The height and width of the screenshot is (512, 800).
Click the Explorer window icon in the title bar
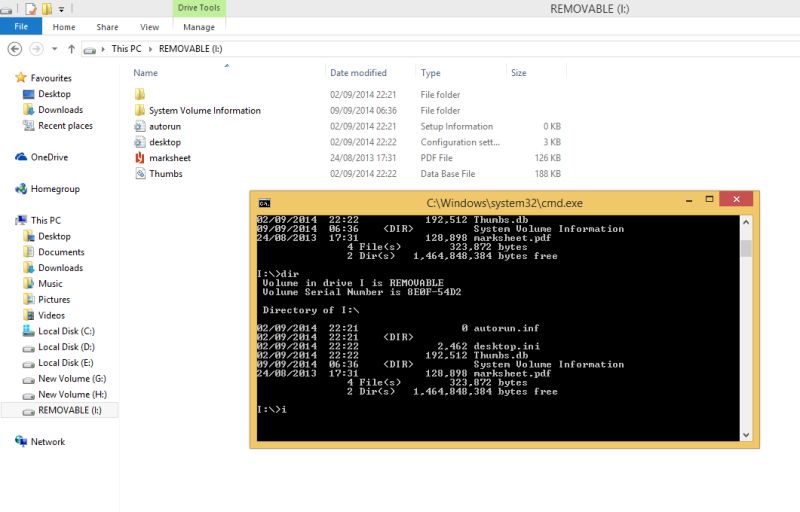click(x=6, y=9)
